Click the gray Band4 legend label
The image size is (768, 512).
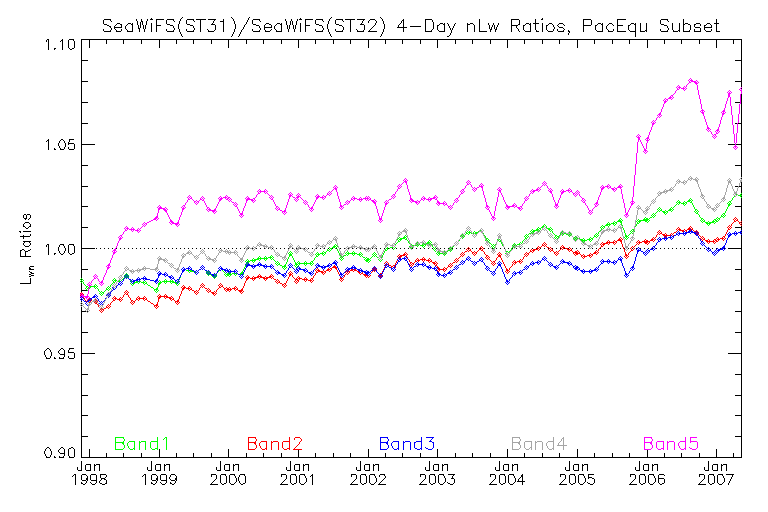coord(539,444)
